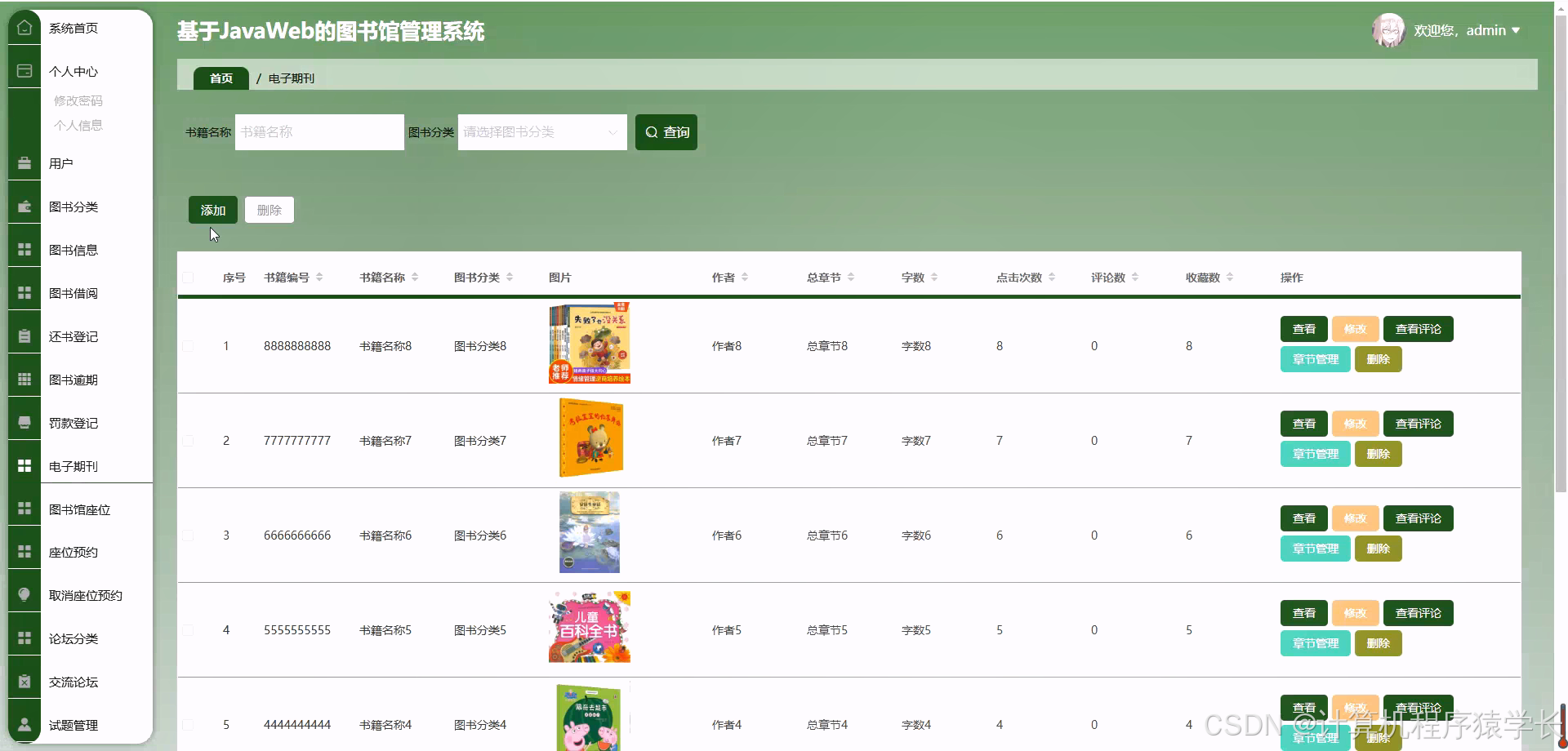This screenshot has height=751, width=1568.
Task: Click 删除 in the 书籍名称8 row
Action: pos(1379,359)
